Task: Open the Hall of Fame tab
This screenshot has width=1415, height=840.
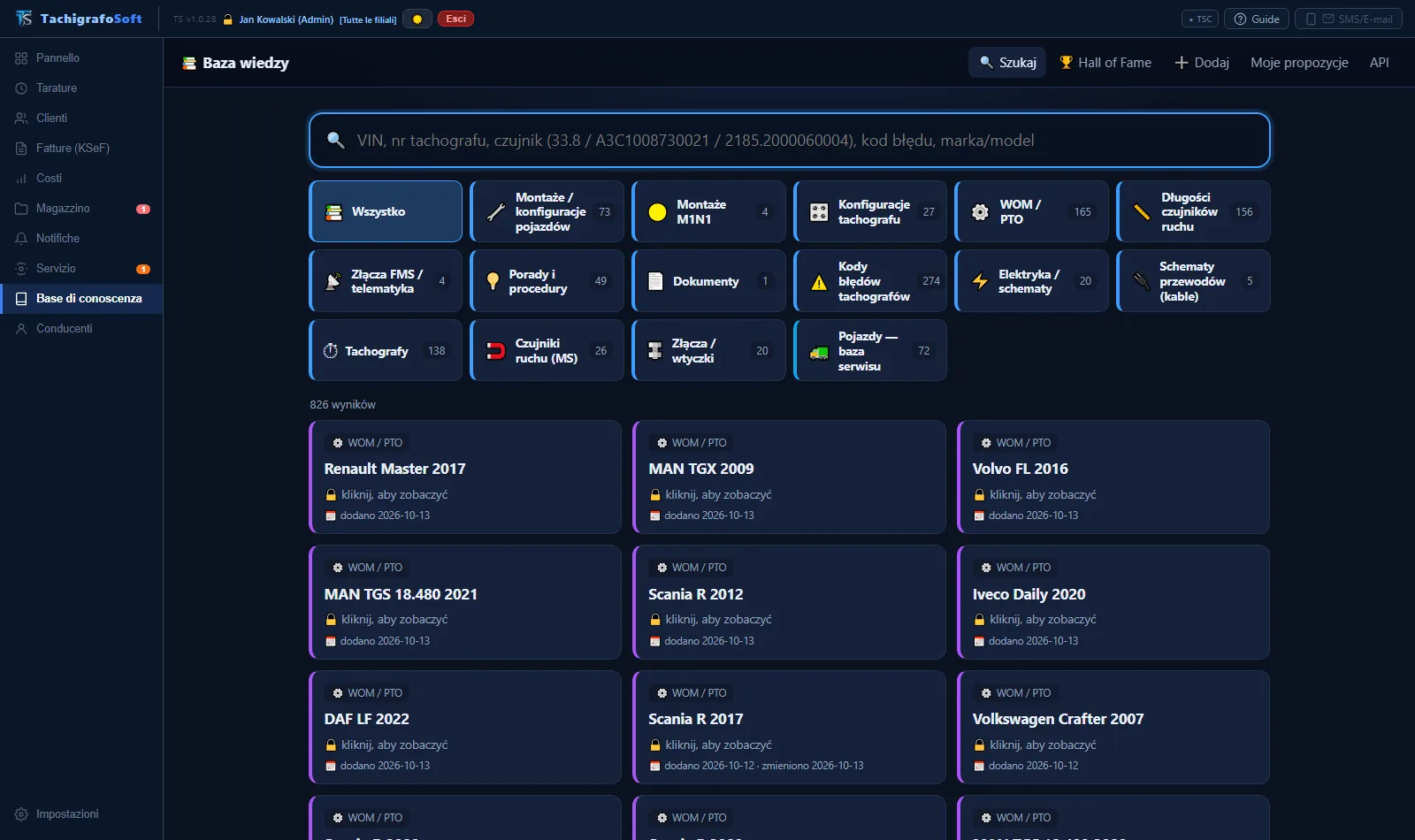Action: pos(1105,62)
